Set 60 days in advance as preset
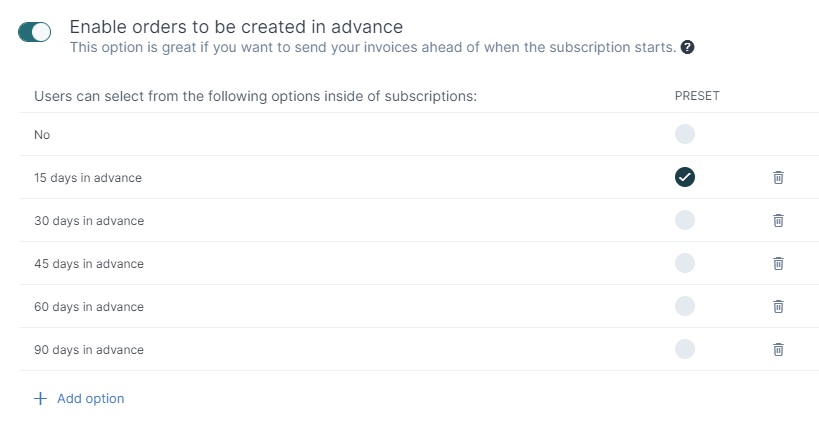The height and width of the screenshot is (421, 819). (685, 306)
